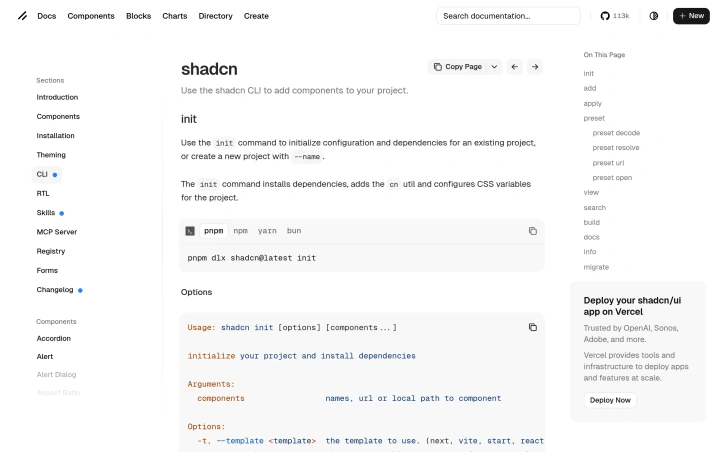Focus the Search documentation field
The image size is (724, 452).
[508, 16]
